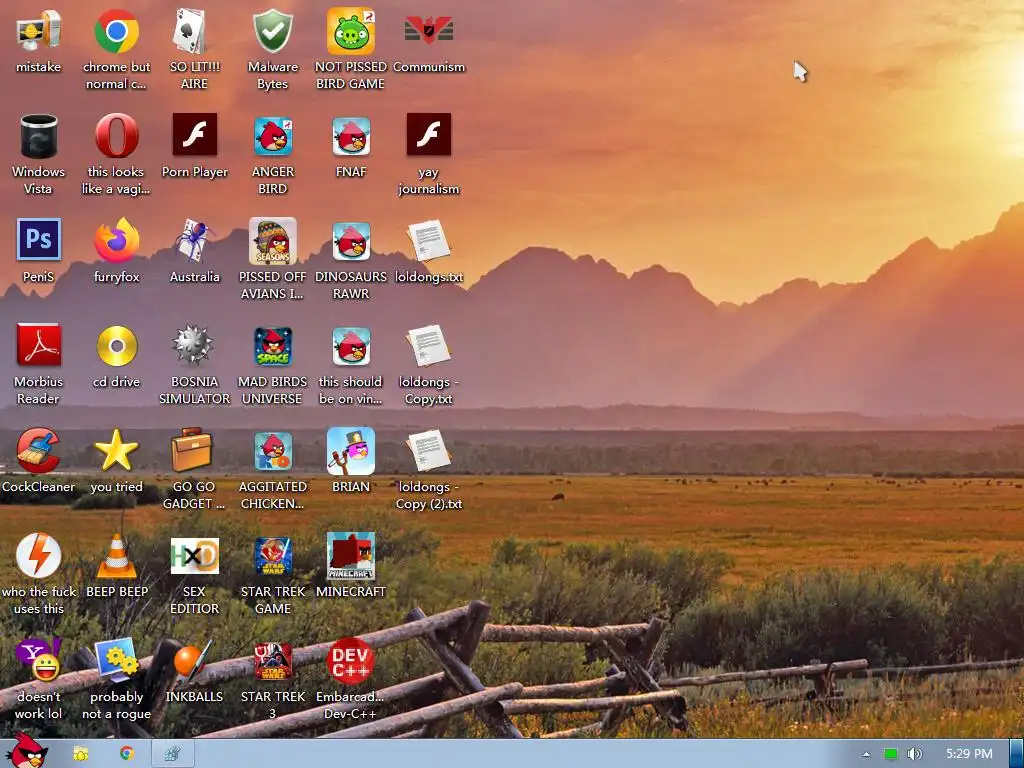This screenshot has height=768, width=1024.
Task: Click the Show Desktop strip at taskbar end
Action: (1016, 754)
